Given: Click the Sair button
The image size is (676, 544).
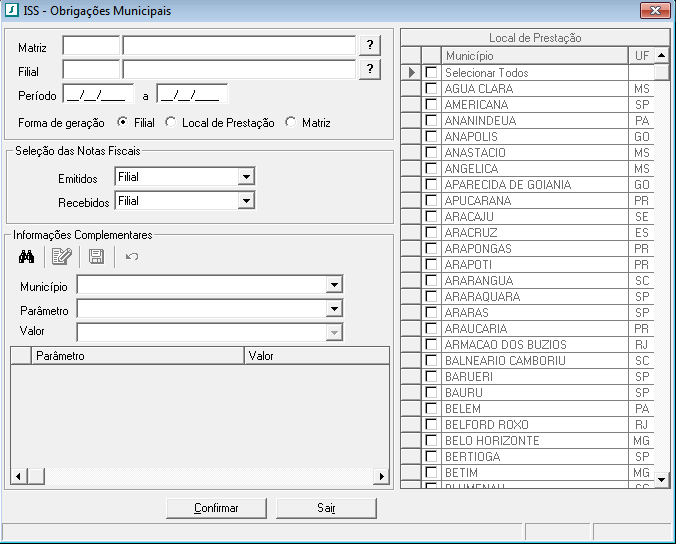Looking at the screenshot, I should [326, 508].
